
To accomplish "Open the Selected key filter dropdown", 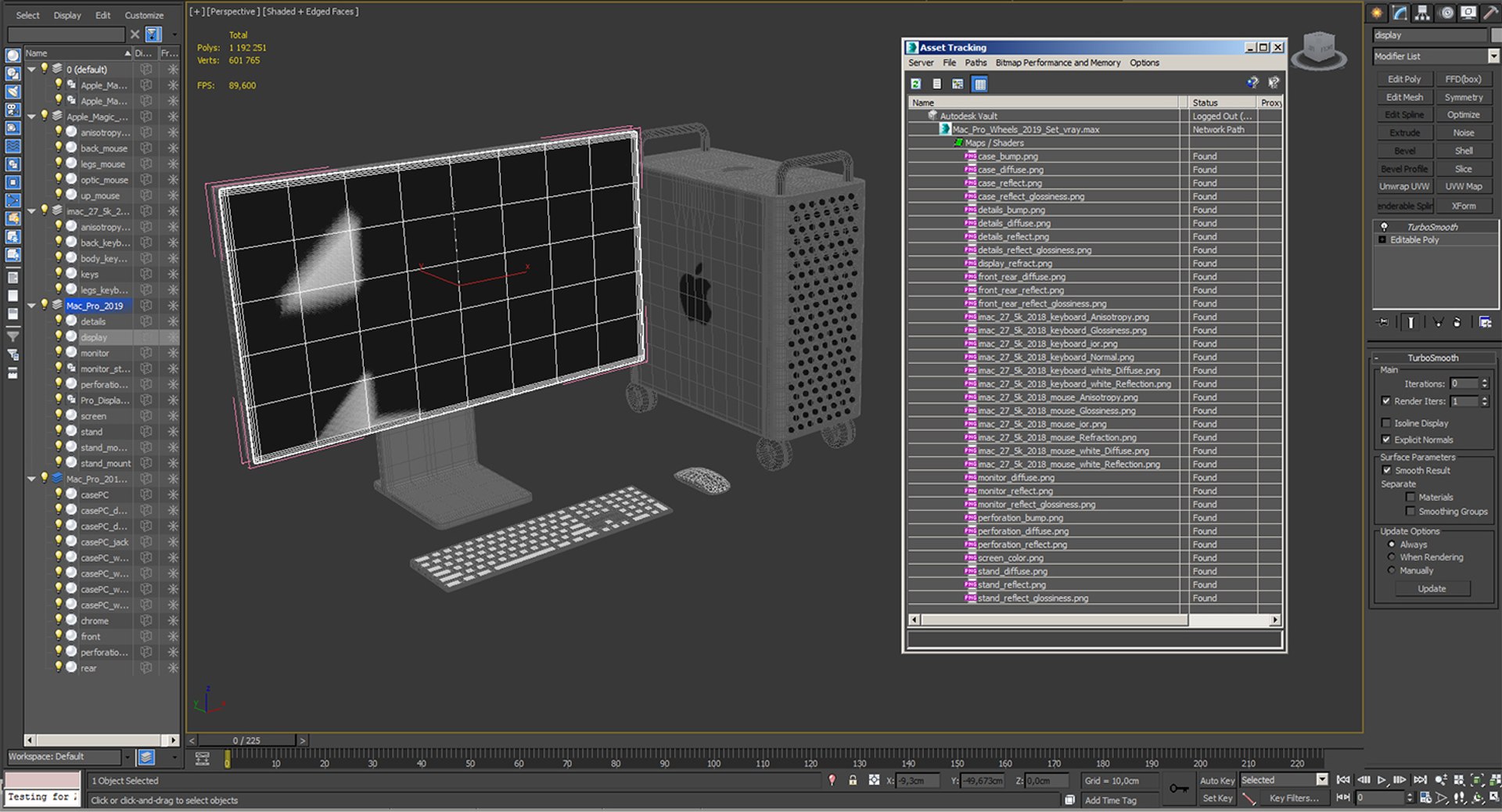I will click(1322, 780).
